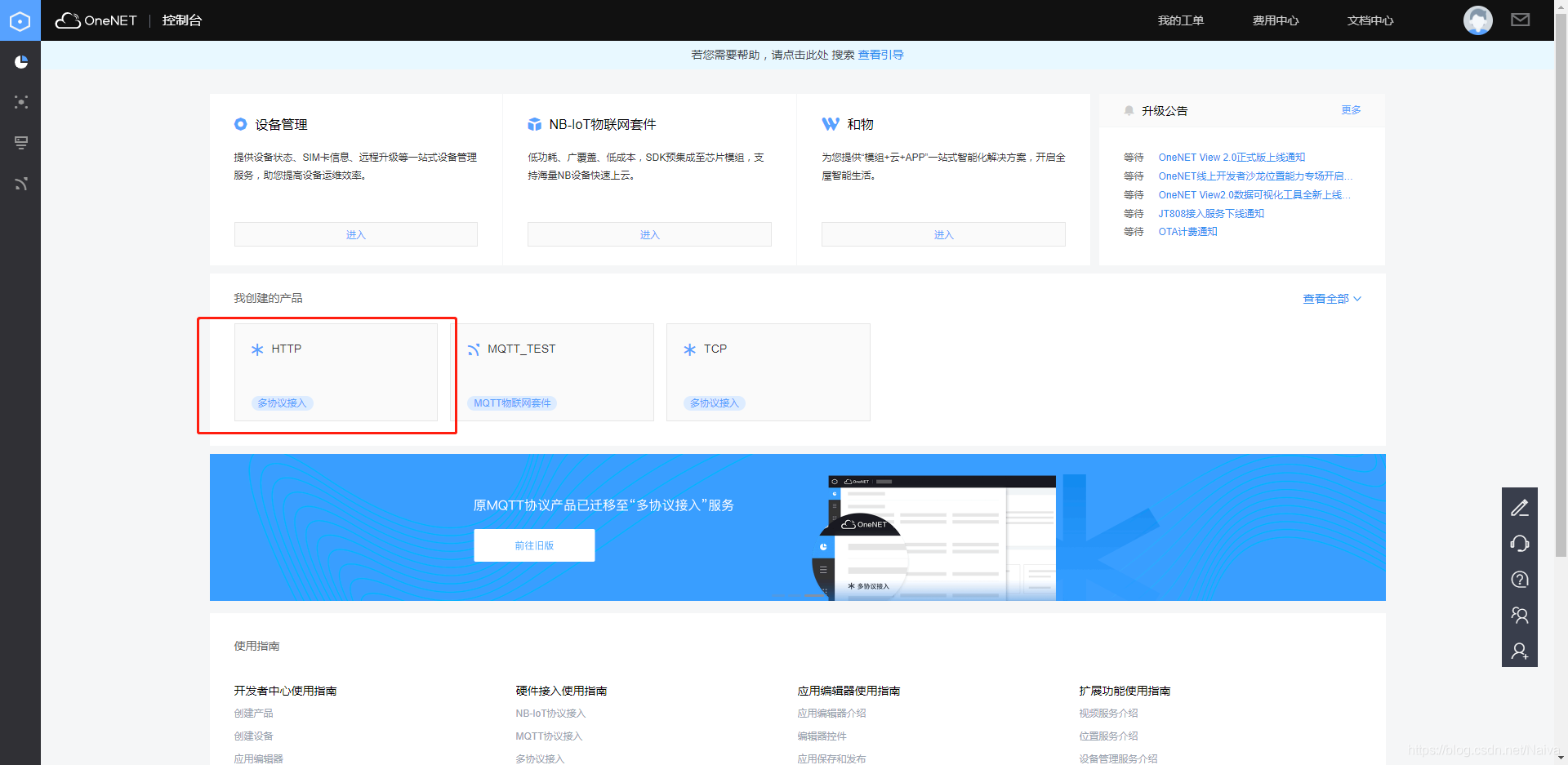
Task: Expand the 查看全部 dropdown
Action: point(1331,299)
